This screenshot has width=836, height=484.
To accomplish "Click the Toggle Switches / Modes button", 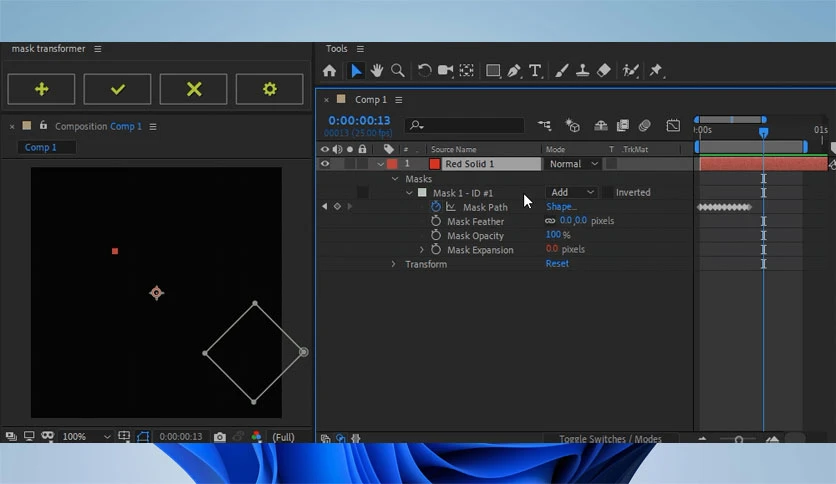I will tap(610, 439).
